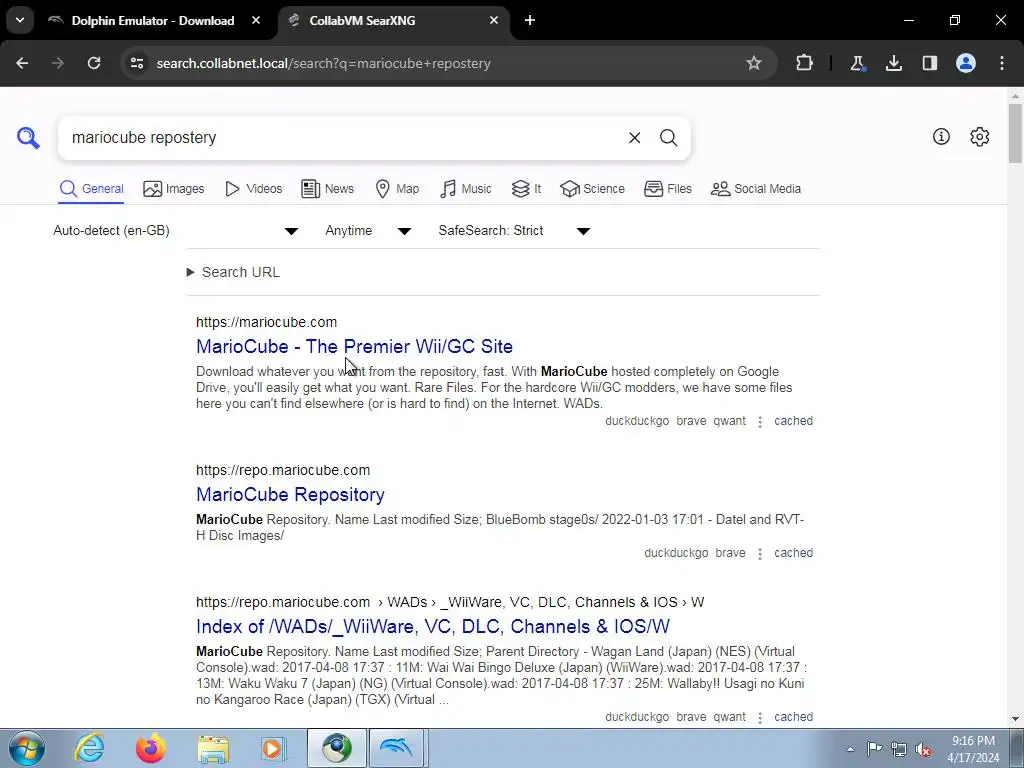Click the muted volume tray icon

[x=923, y=749]
